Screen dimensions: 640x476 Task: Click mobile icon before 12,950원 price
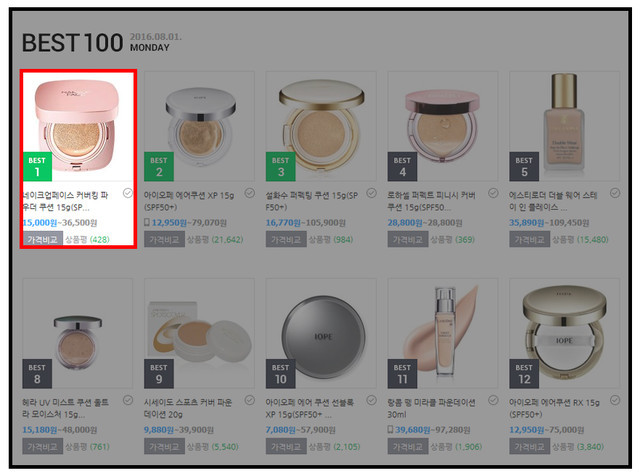pyautogui.click(x=147, y=222)
